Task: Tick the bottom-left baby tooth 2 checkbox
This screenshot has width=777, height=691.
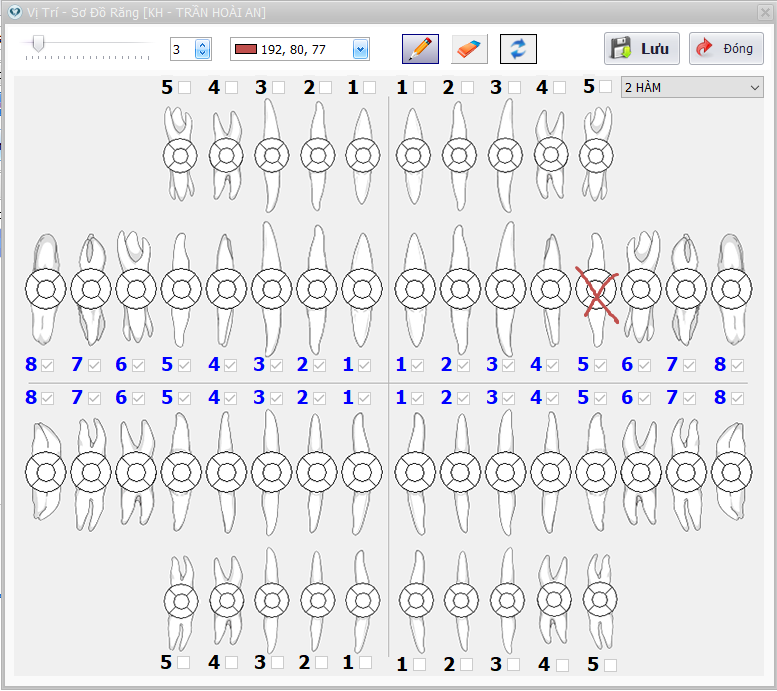Action: (x=321, y=663)
